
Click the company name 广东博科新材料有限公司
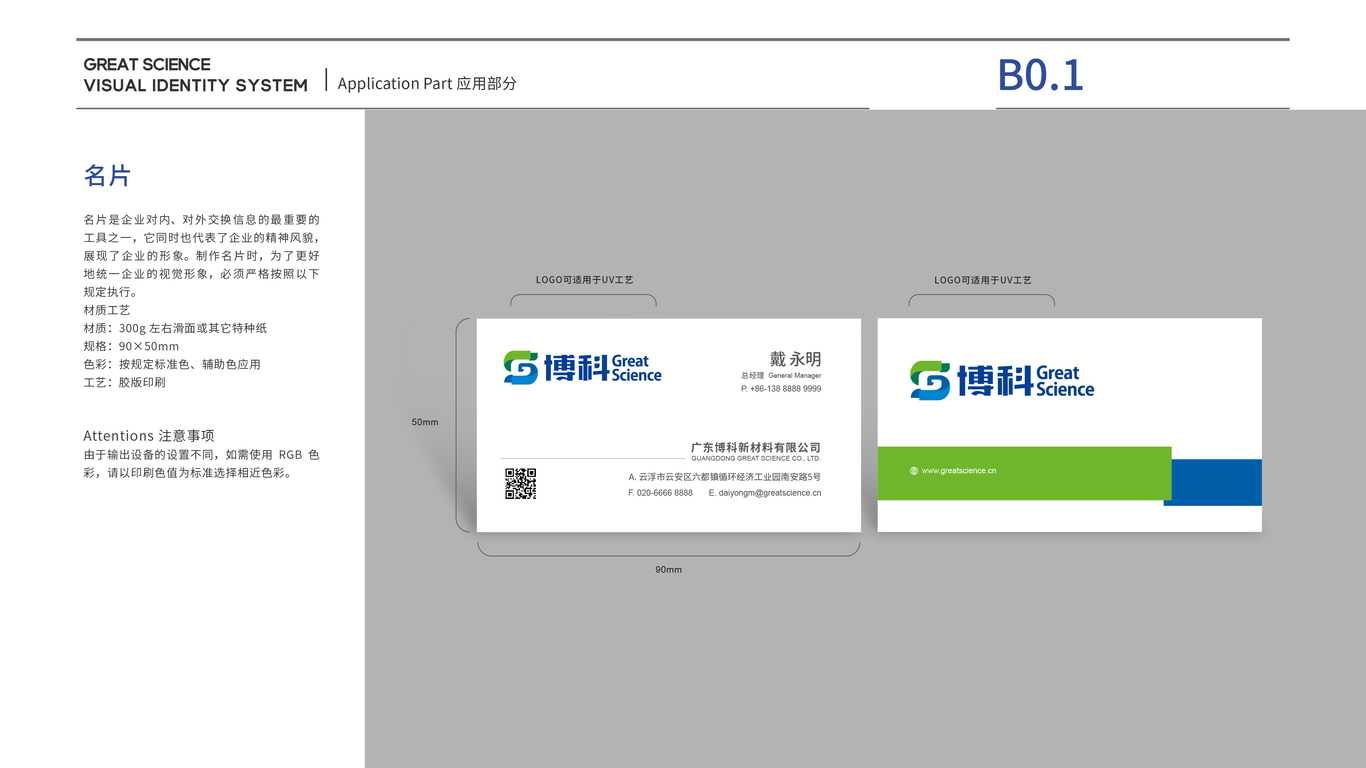click(756, 447)
